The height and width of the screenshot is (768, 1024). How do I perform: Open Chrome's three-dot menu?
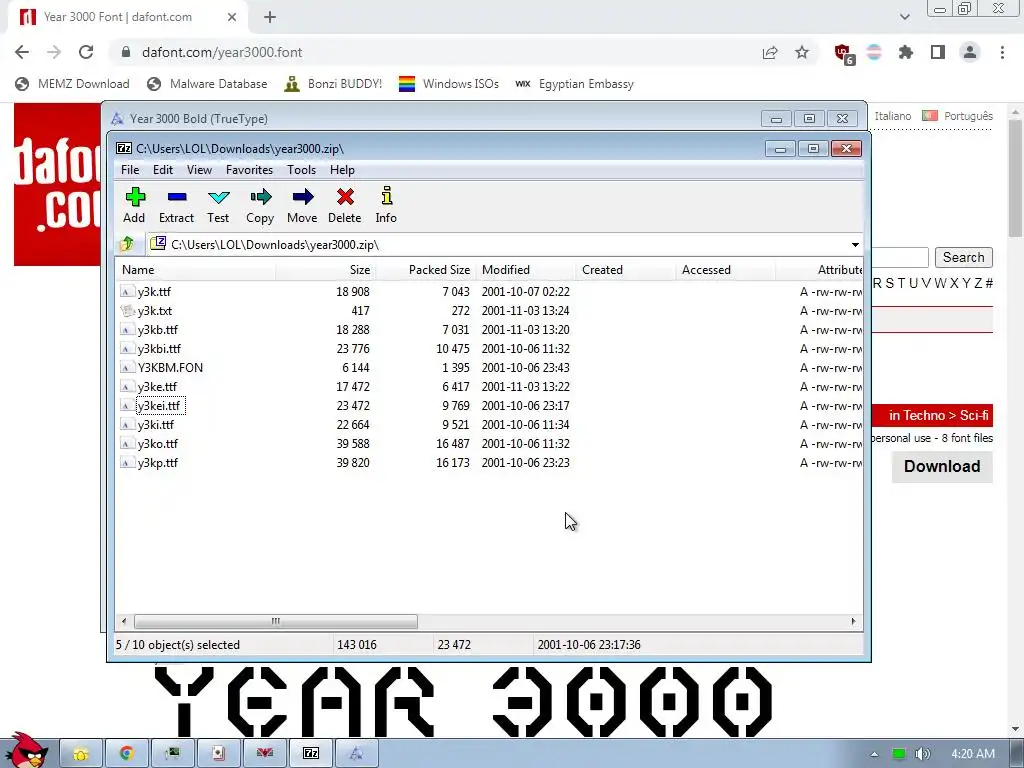coord(1002,52)
